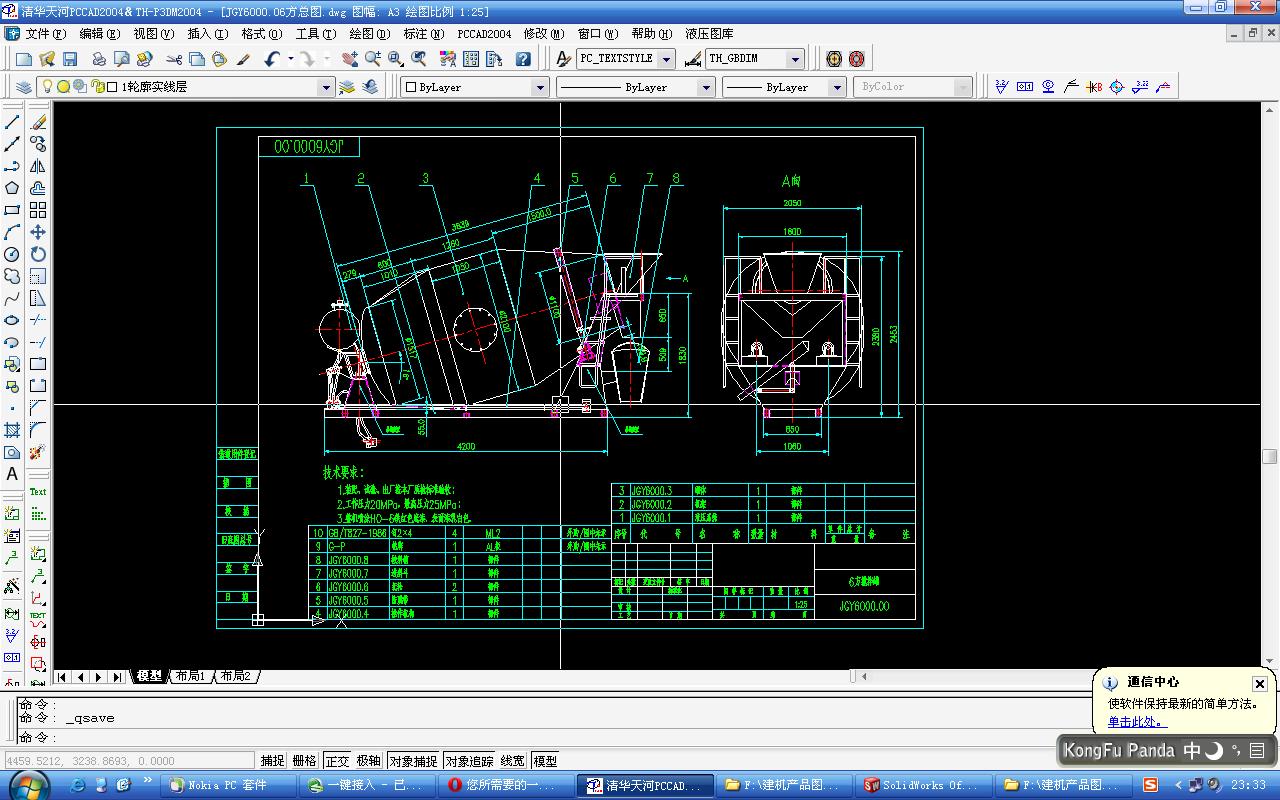Toggle 对象追踪 object tracking in status bar
The width and height of the screenshot is (1280, 800).
tap(470, 761)
